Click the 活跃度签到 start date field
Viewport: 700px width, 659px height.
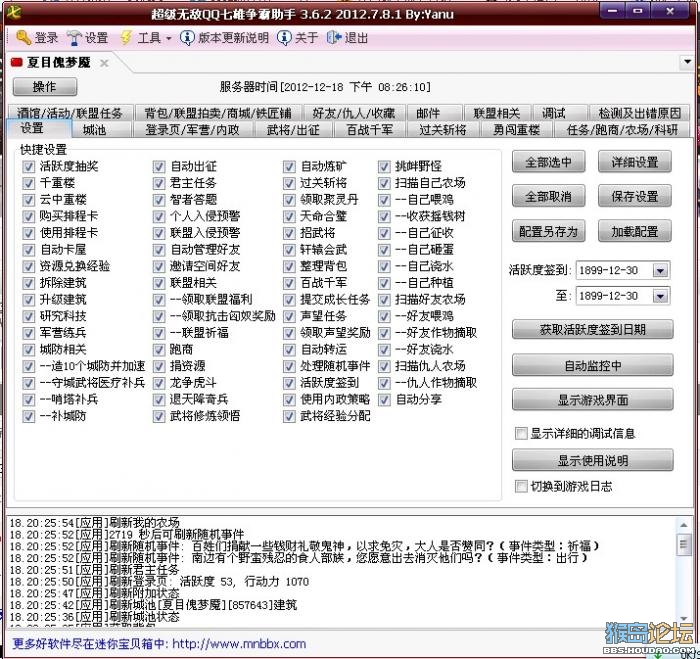coord(623,270)
